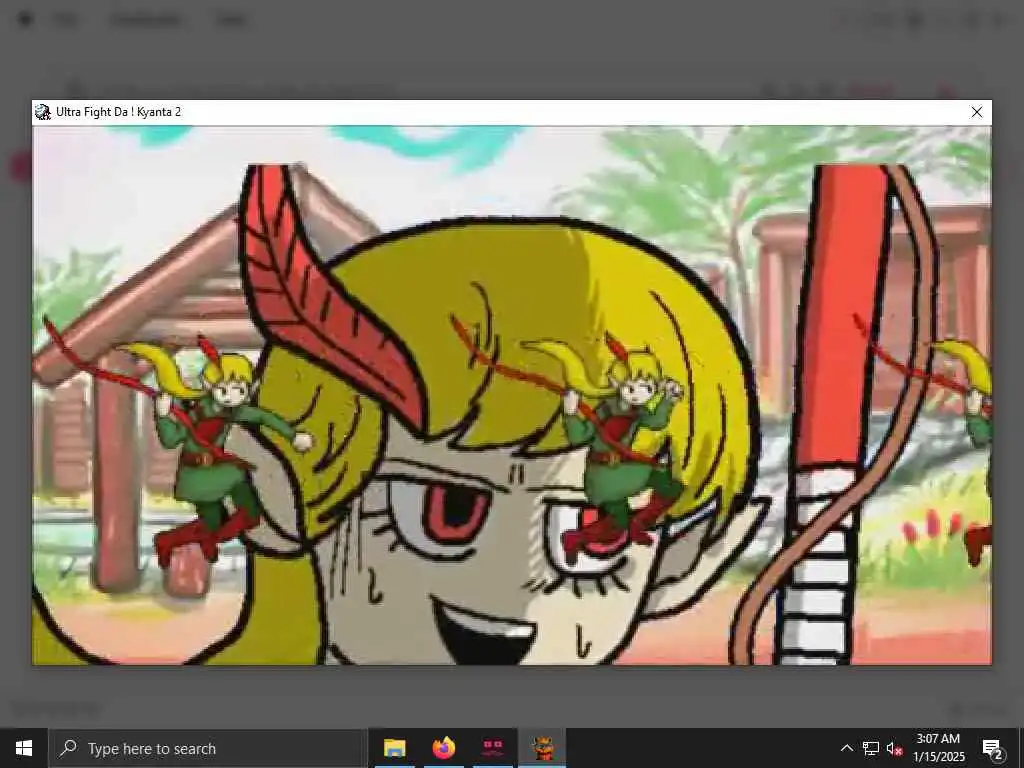
Task: Open the network status tray icon
Action: 871,748
